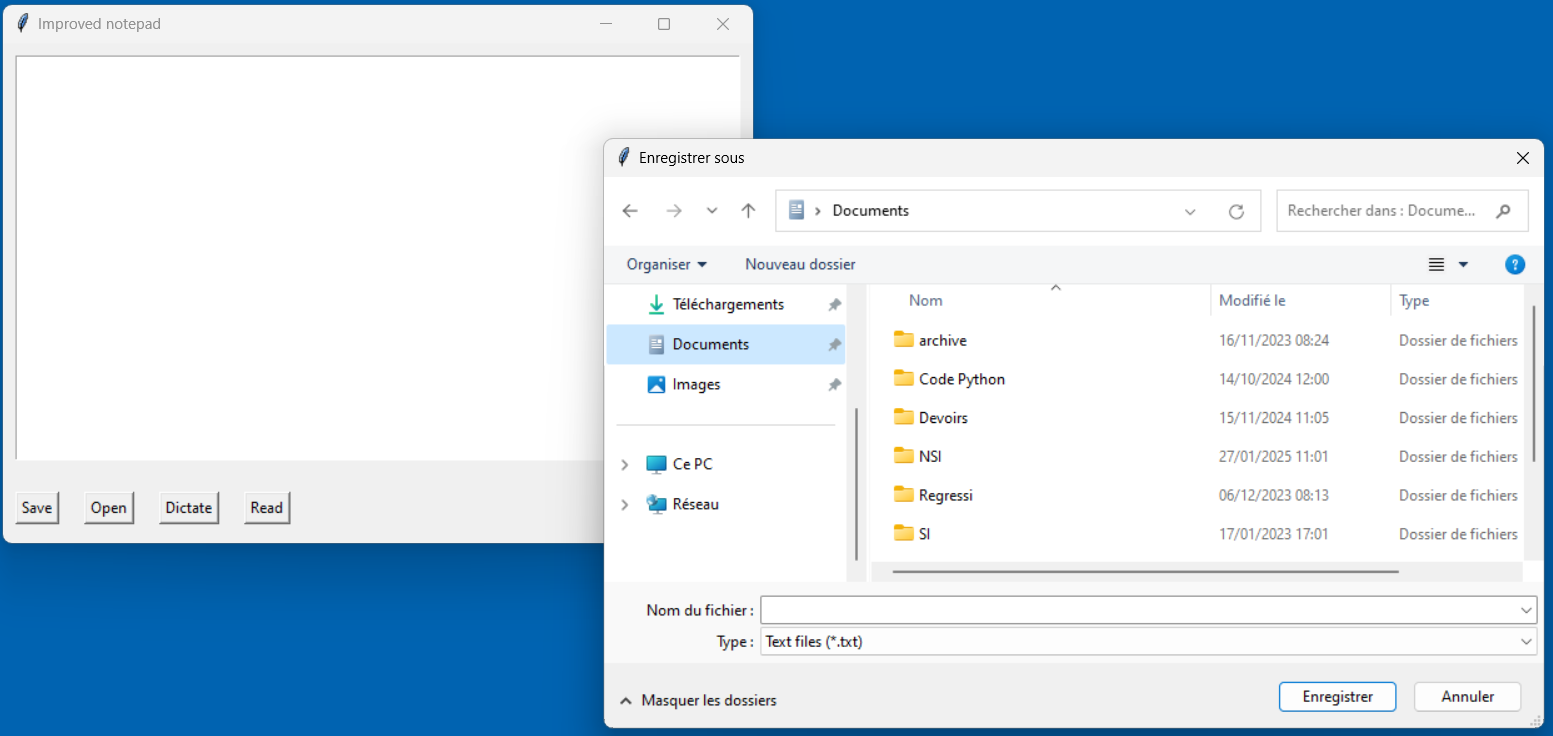Open the recent locations dropdown arrow
This screenshot has height=736, width=1553.
click(712, 211)
